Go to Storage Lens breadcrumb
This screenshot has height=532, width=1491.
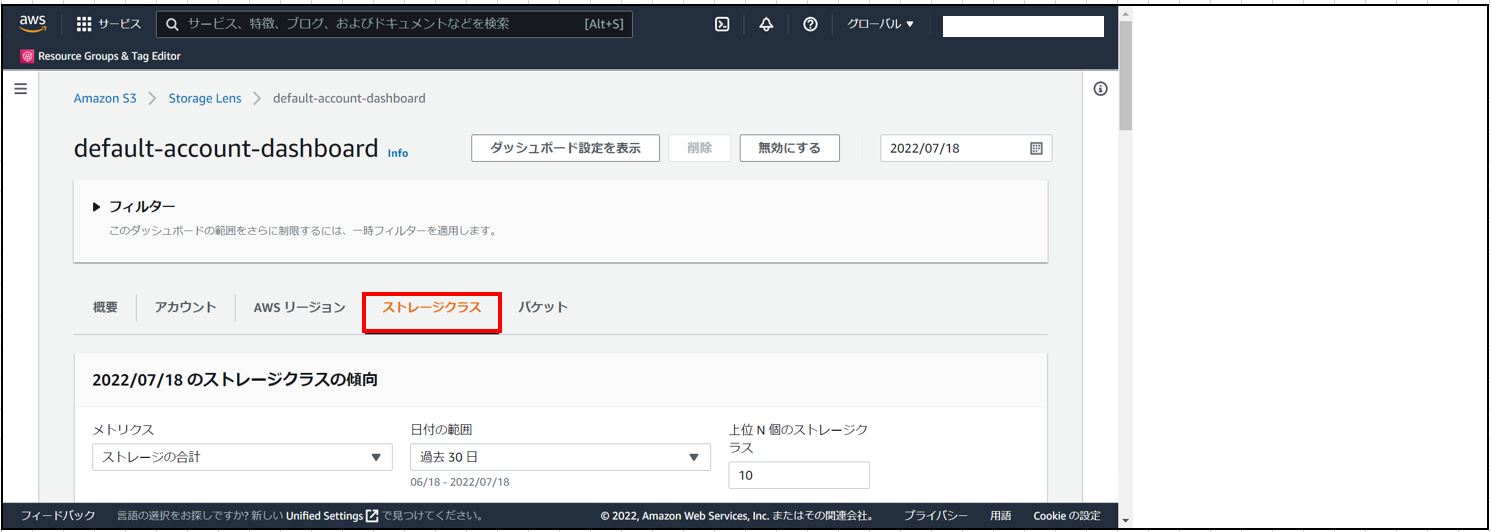(x=204, y=98)
